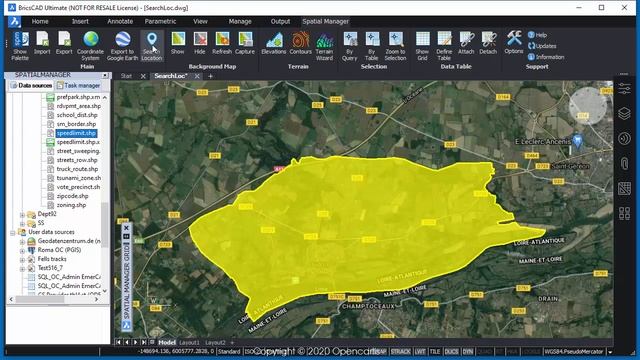Click the Attach data table icon
Image resolution: width=640 pixels, height=360 pixels.
click(x=466, y=40)
